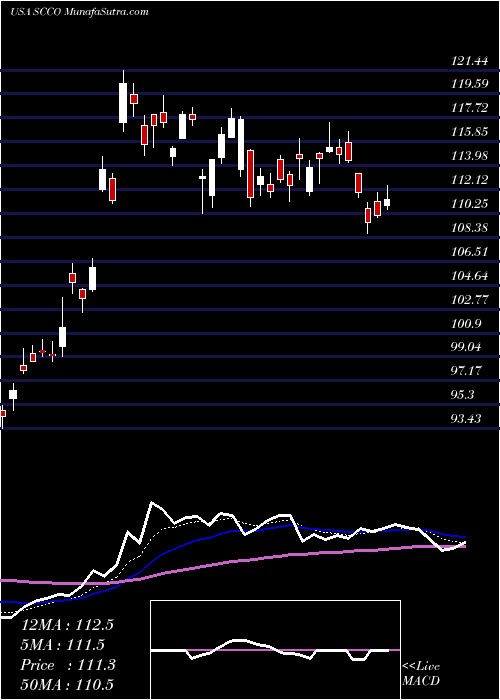Viewport: 500px width, 700px height.
Task: Select the 102.77 price level label
Action: point(470,300)
